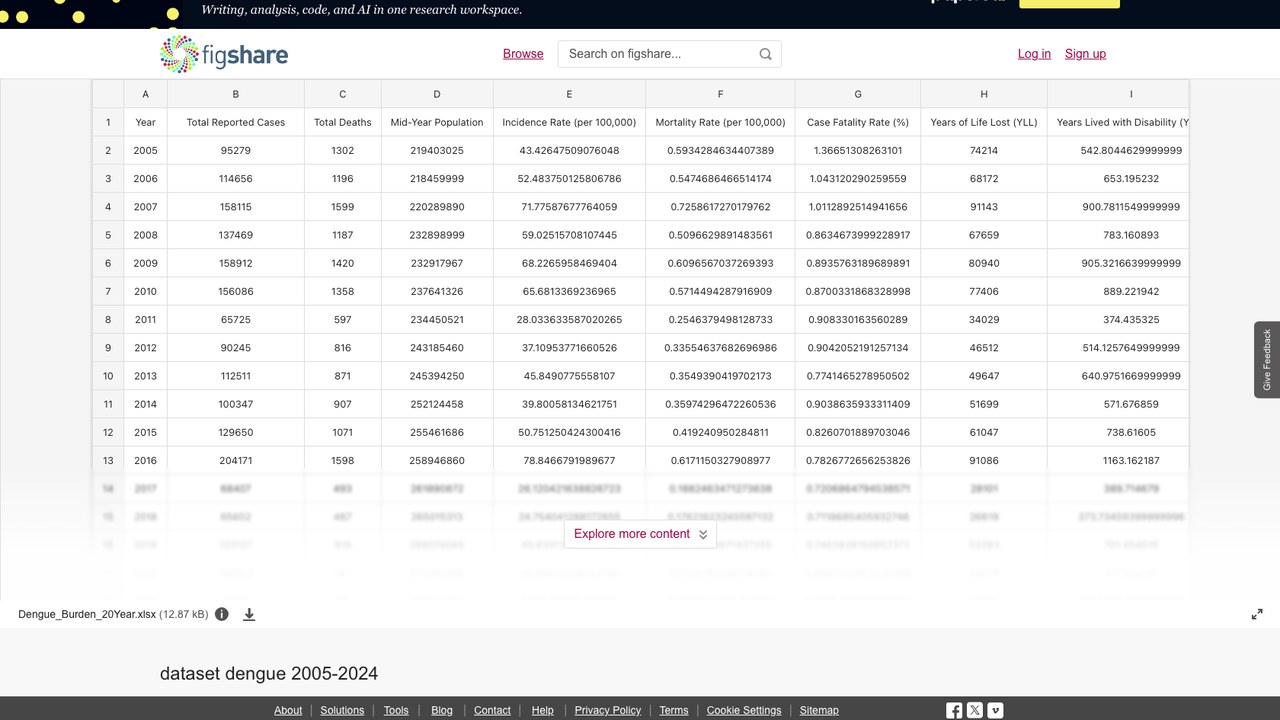Click the 'Mid-Year Population' header cell

pyautogui.click(x=437, y=122)
